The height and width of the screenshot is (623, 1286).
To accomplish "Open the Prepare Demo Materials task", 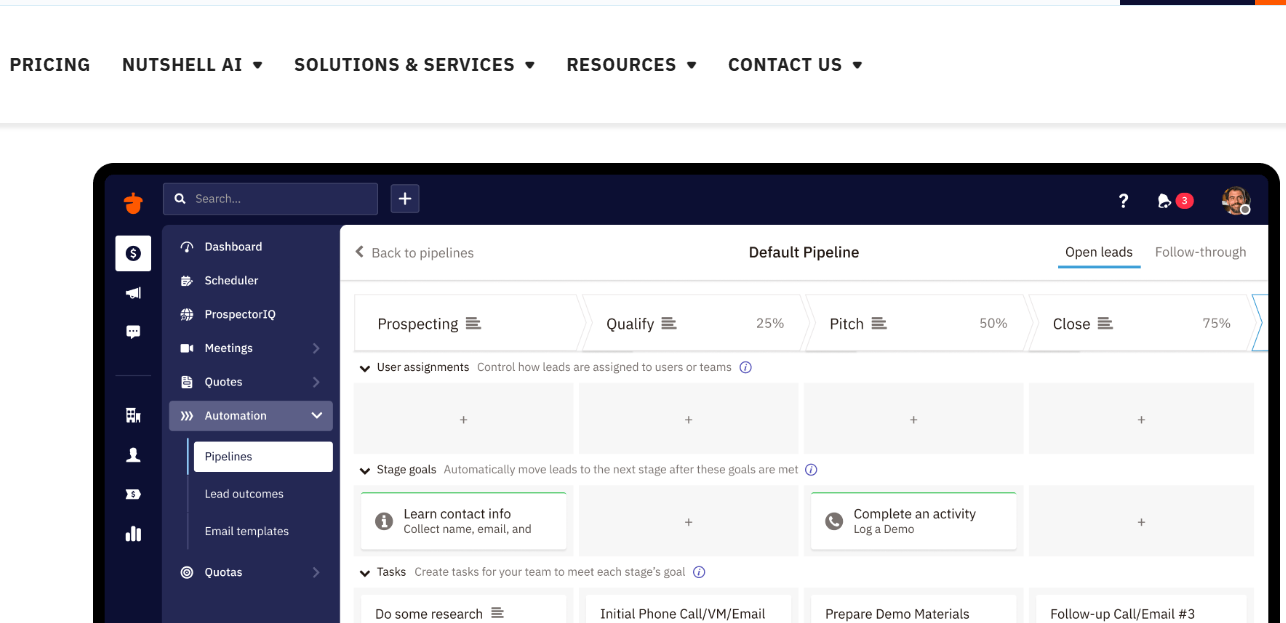I will [x=913, y=609].
